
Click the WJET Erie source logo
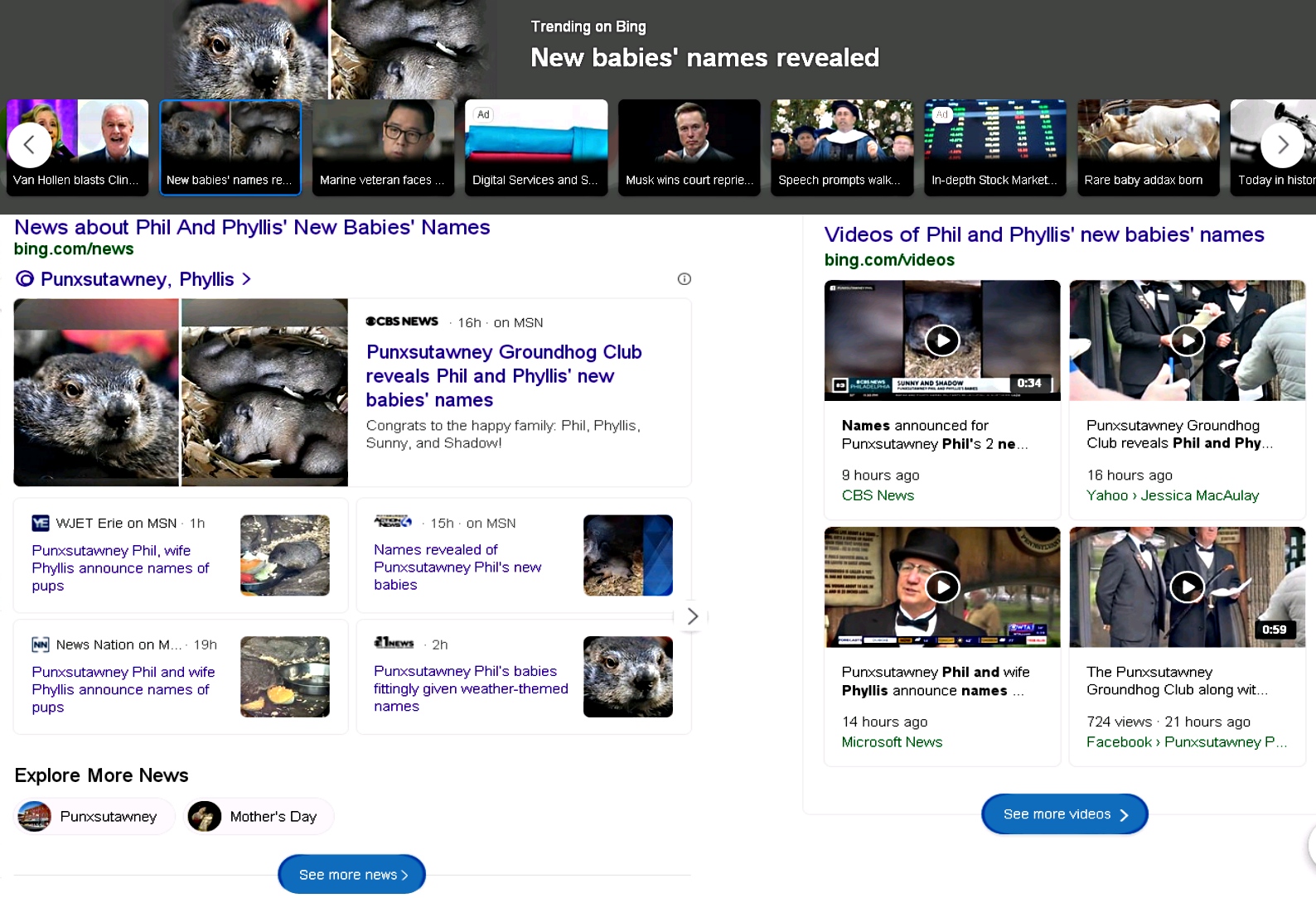41,523
